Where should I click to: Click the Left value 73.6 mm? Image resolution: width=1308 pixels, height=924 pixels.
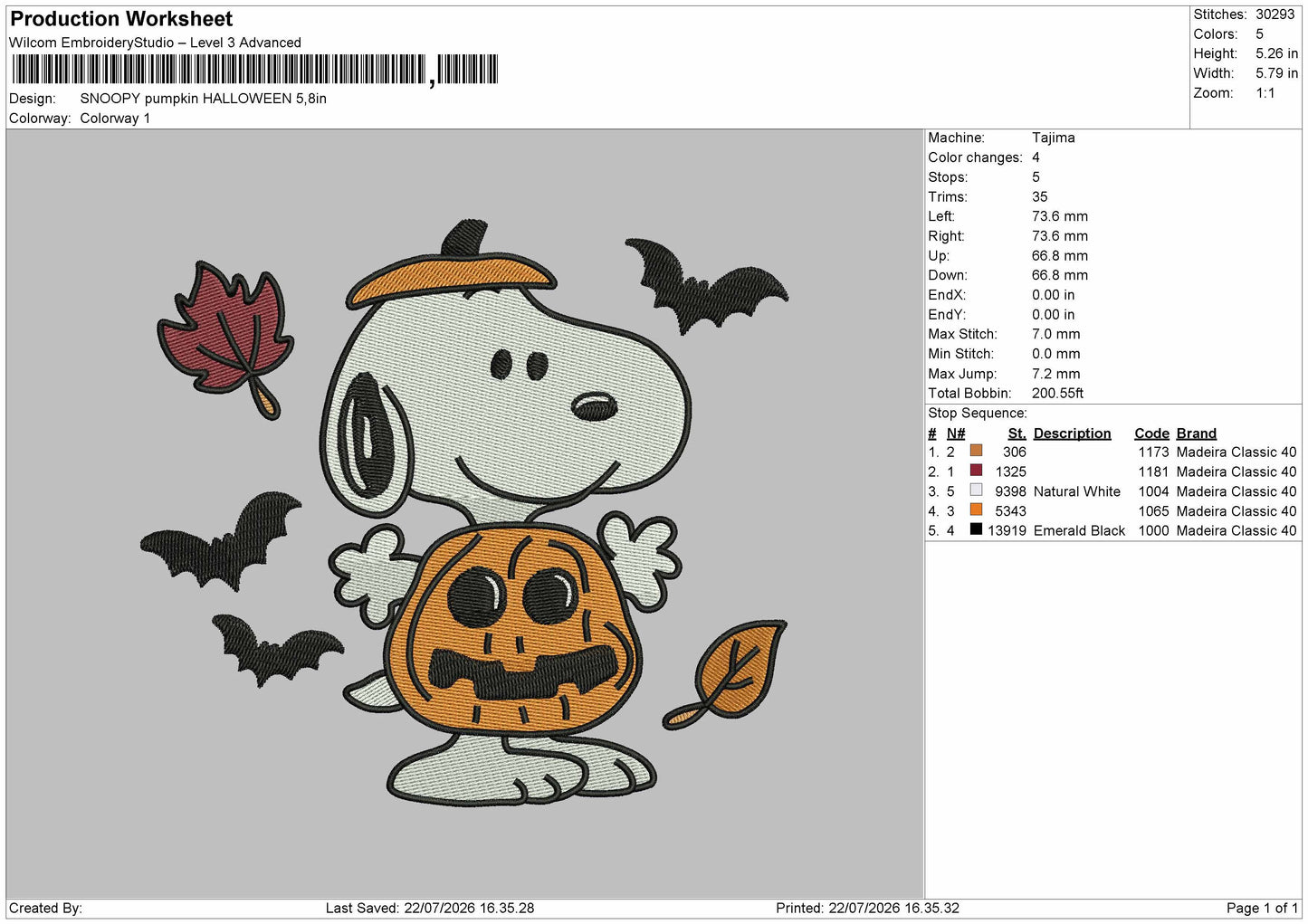point(1060,216)
